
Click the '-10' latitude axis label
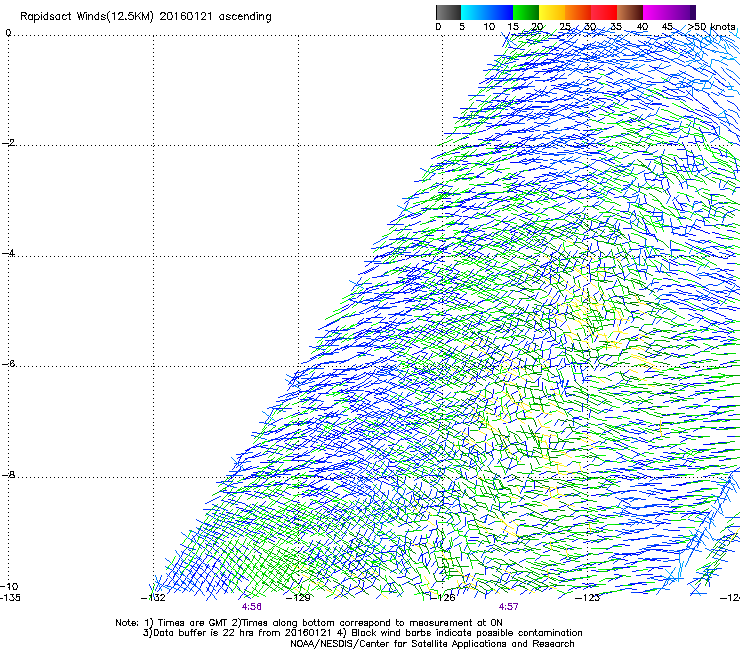[x=9, y=586]
